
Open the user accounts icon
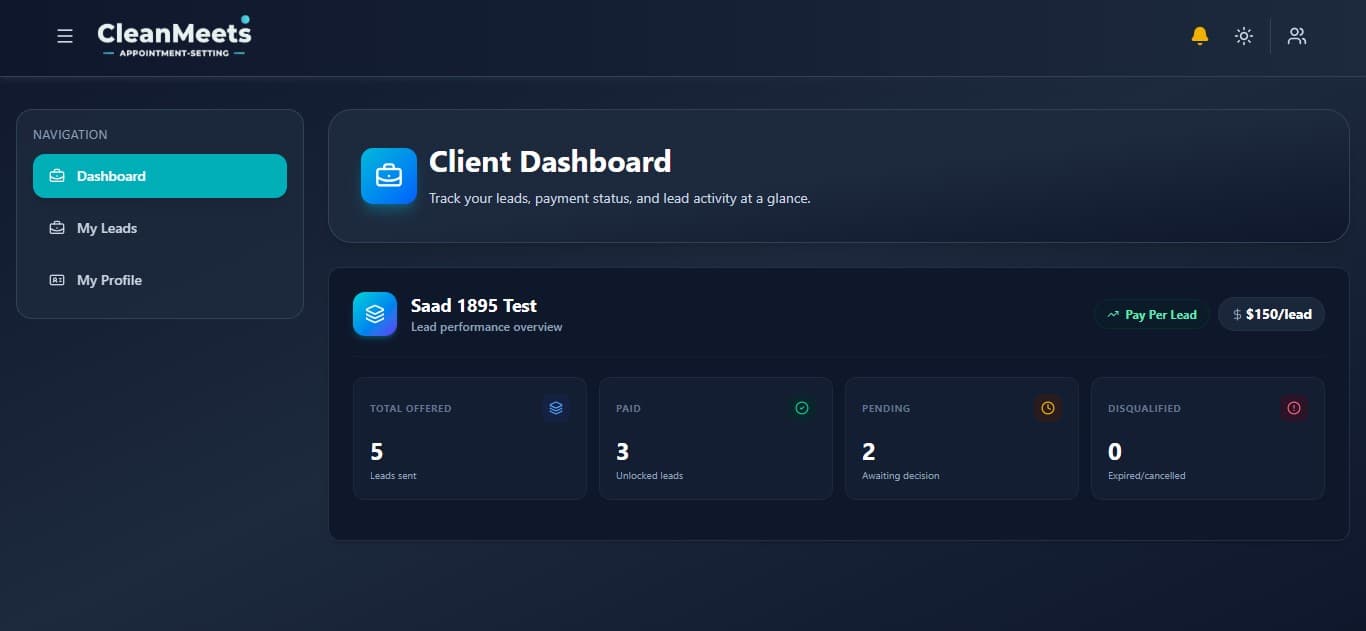coord(1297,36)
